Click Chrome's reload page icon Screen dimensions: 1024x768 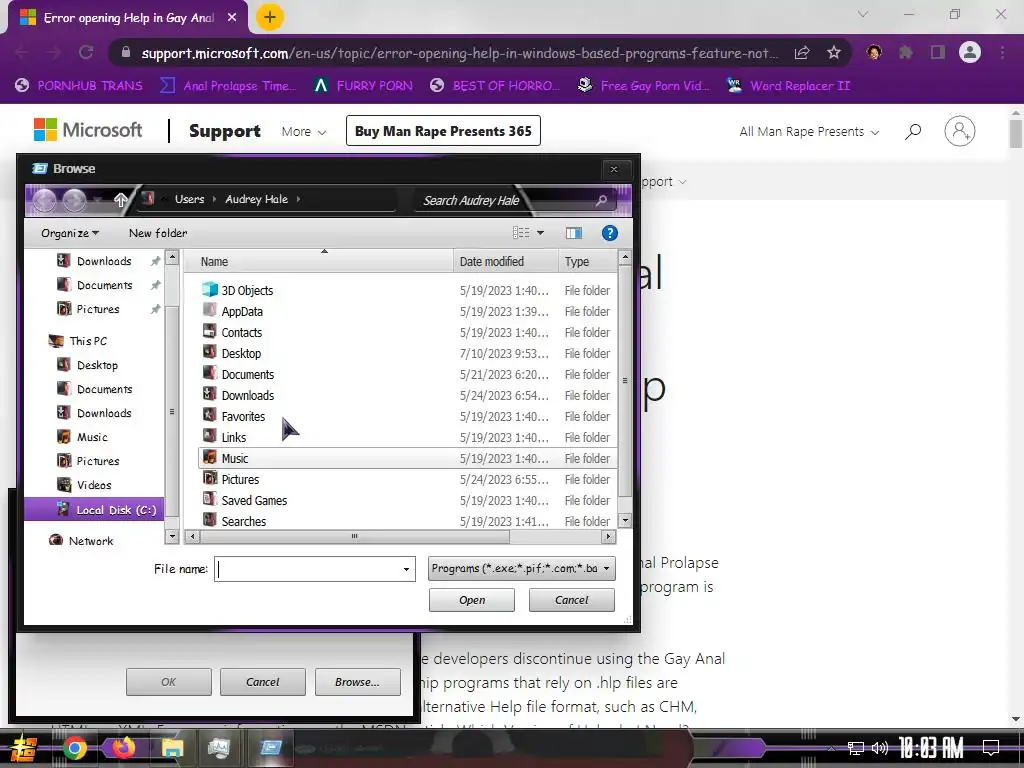pyautogui.click(x=86, y=52)
